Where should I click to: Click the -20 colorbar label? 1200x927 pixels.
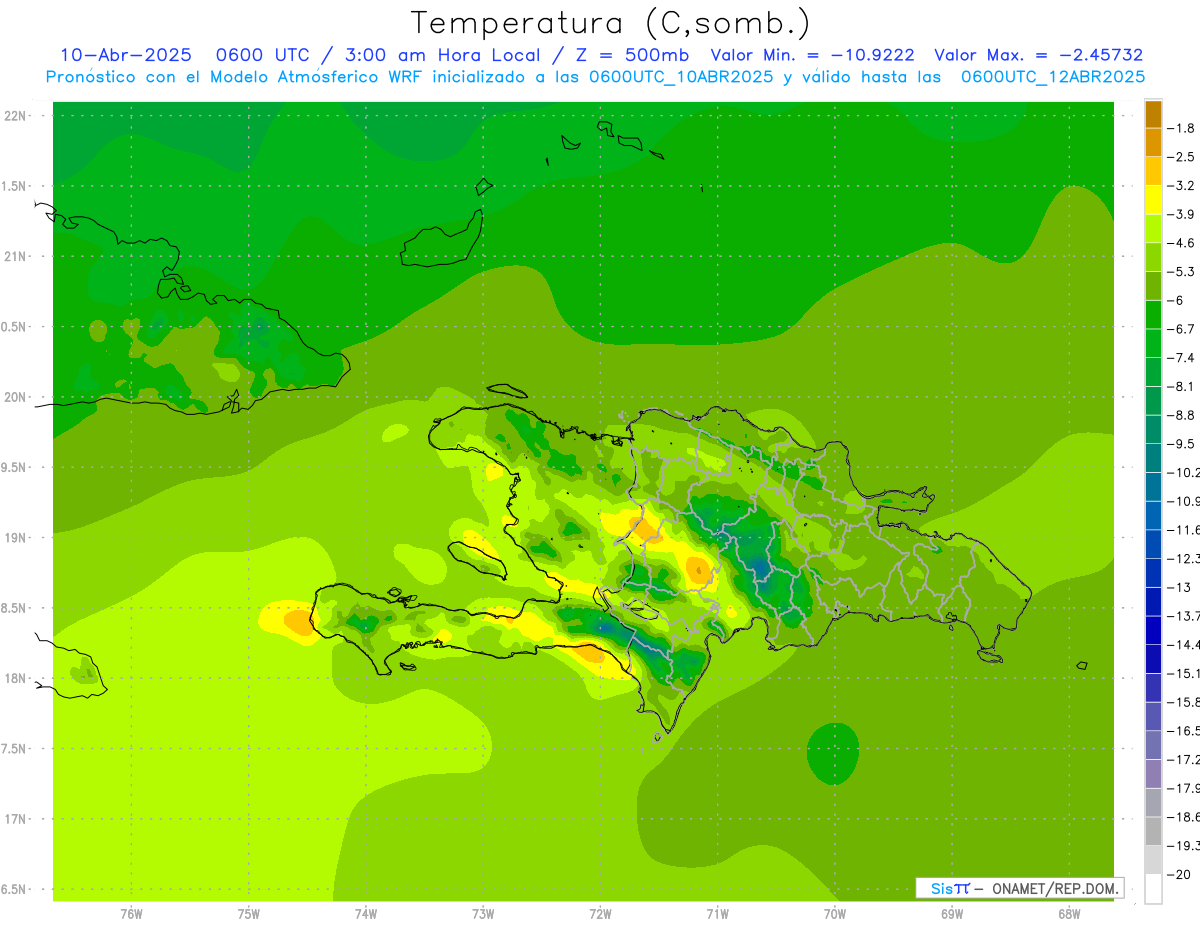click(1181, 875)
